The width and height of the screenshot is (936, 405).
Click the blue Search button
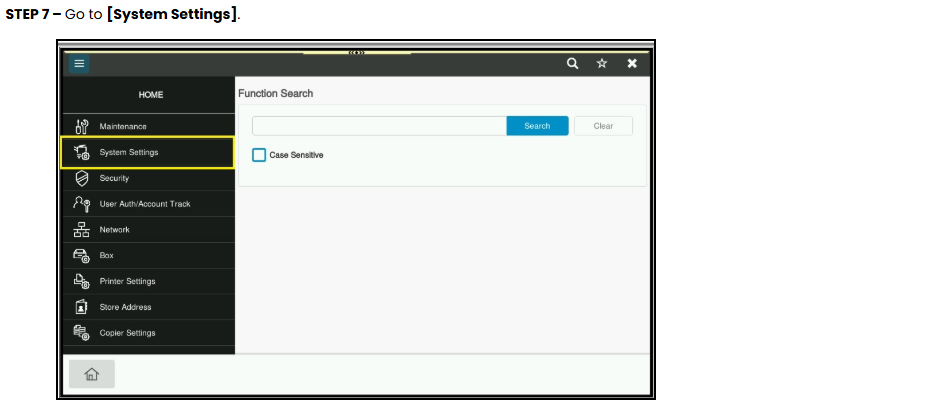click(537, 126)
